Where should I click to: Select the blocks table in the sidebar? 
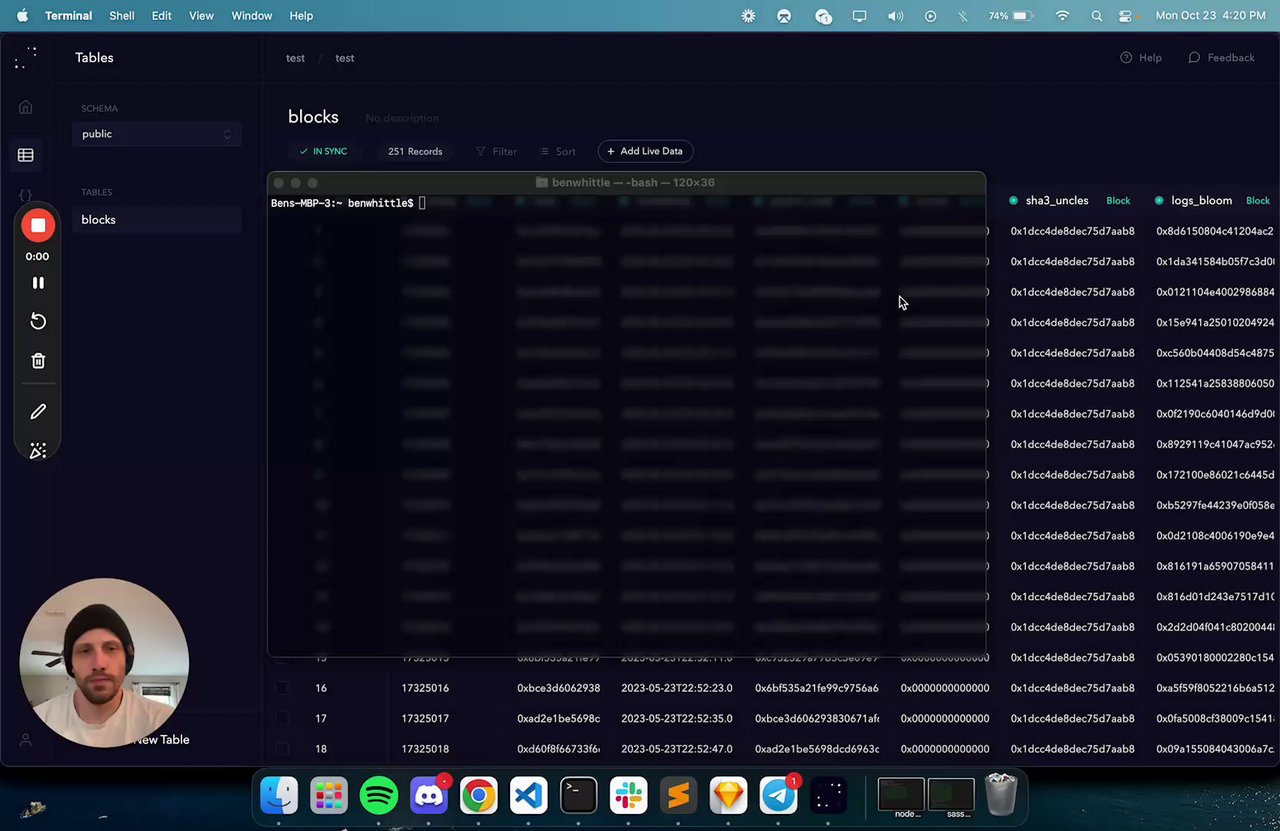[x=157, y=220]
